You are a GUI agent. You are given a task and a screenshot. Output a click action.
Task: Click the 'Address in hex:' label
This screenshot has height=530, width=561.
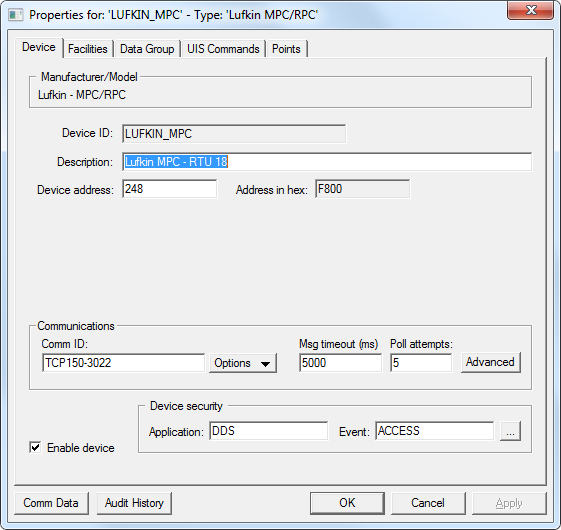(272, 190)
